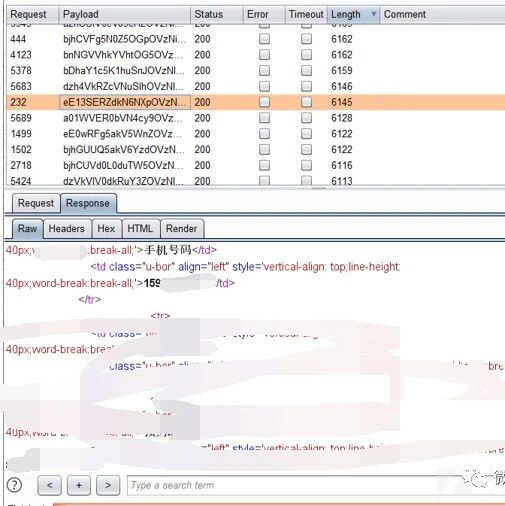Open the help question mark icon

14,485
